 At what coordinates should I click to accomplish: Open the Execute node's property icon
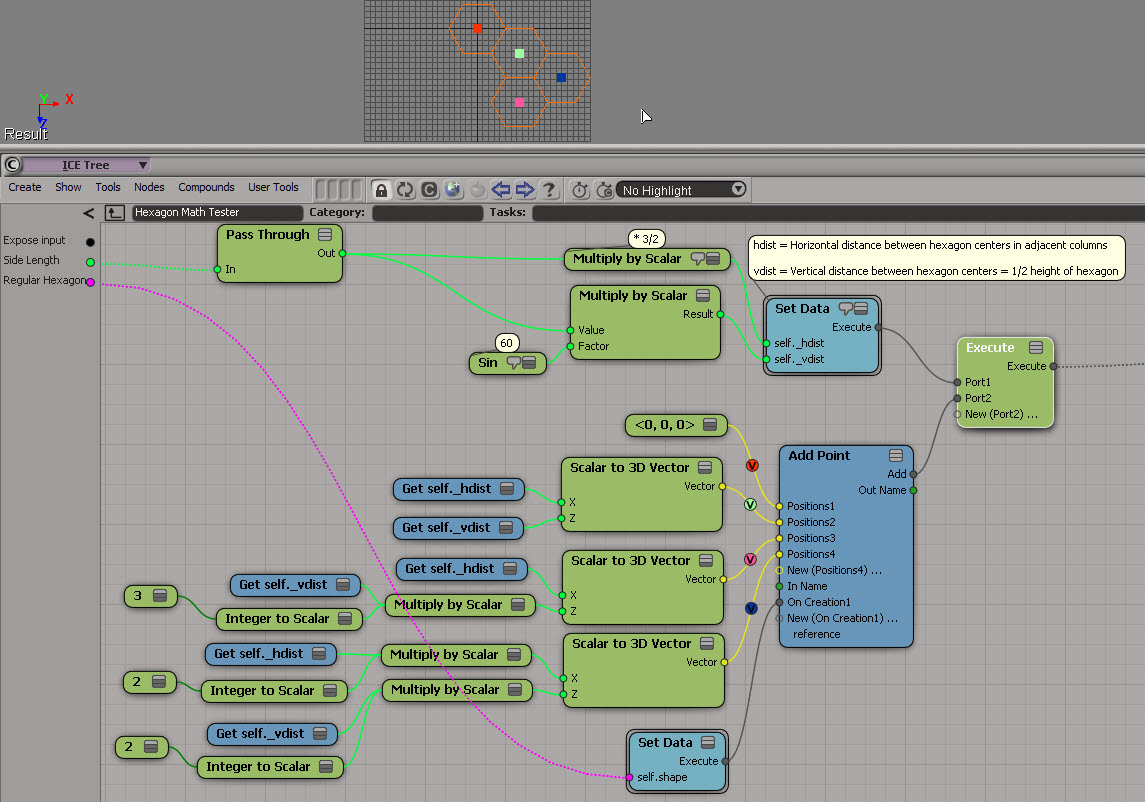point(1036,348)
